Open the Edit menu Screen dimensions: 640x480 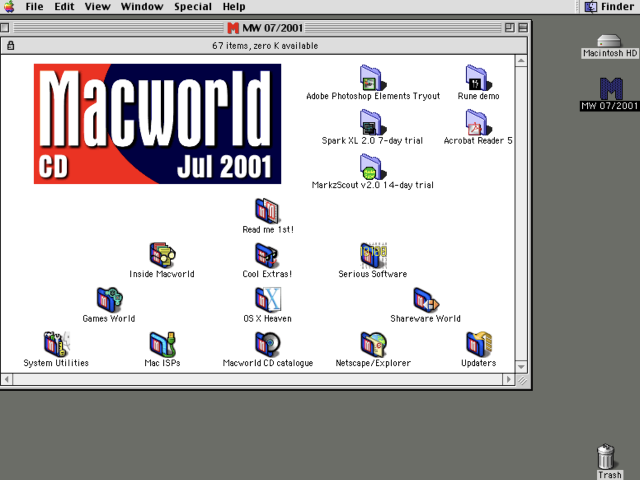pyautogui.click(x=64, y=7)
